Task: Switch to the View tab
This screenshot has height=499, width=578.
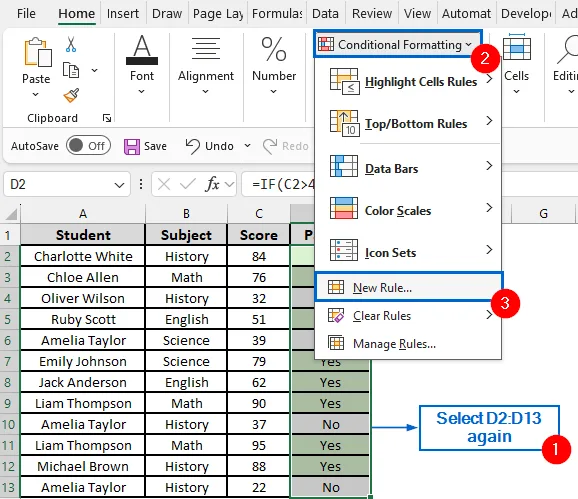Action: 417,14
